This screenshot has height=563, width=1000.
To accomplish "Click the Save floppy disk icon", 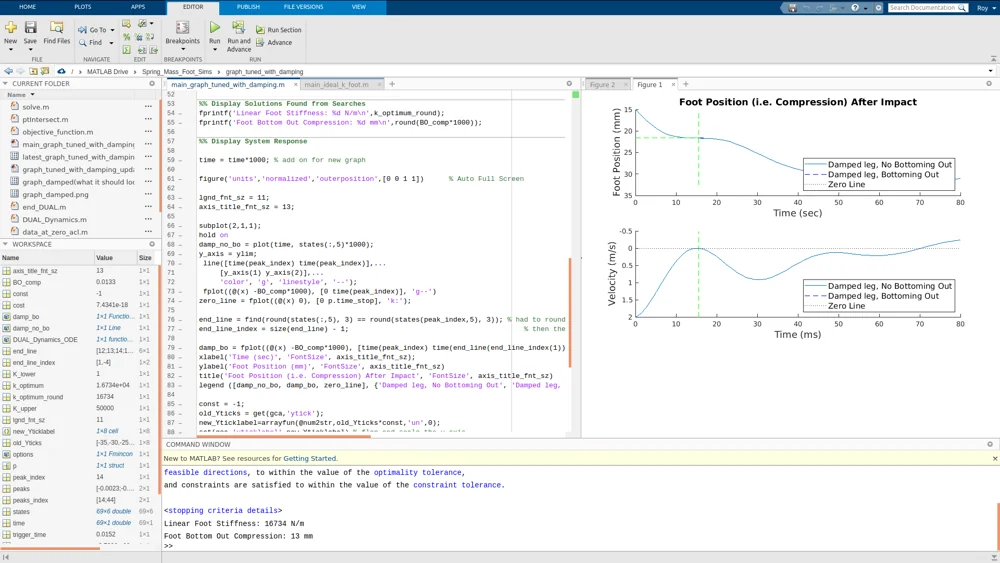I will pyautogui.click(x=30, y=27).
